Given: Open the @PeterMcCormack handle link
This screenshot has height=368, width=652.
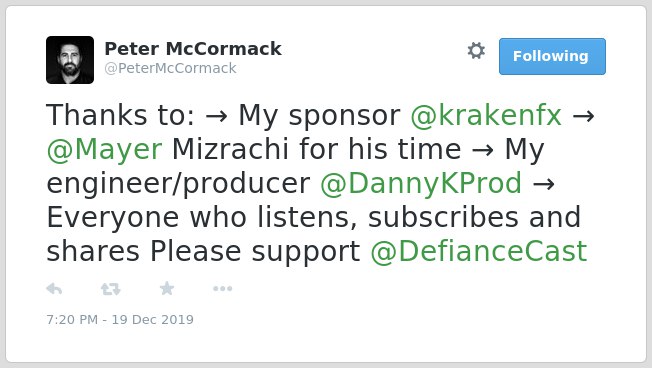Looking at the screenshot, I should pos(170,68).
